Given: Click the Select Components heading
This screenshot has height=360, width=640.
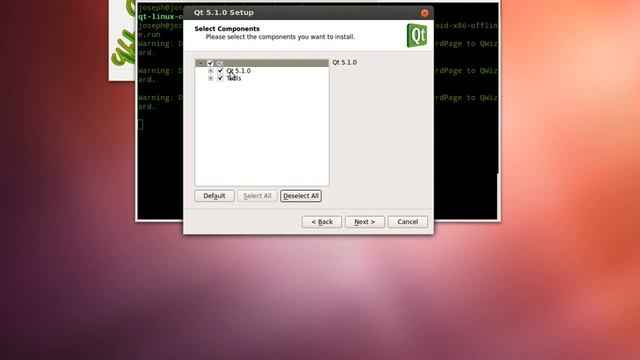Looking at the screenshot, I should point(227,29).
